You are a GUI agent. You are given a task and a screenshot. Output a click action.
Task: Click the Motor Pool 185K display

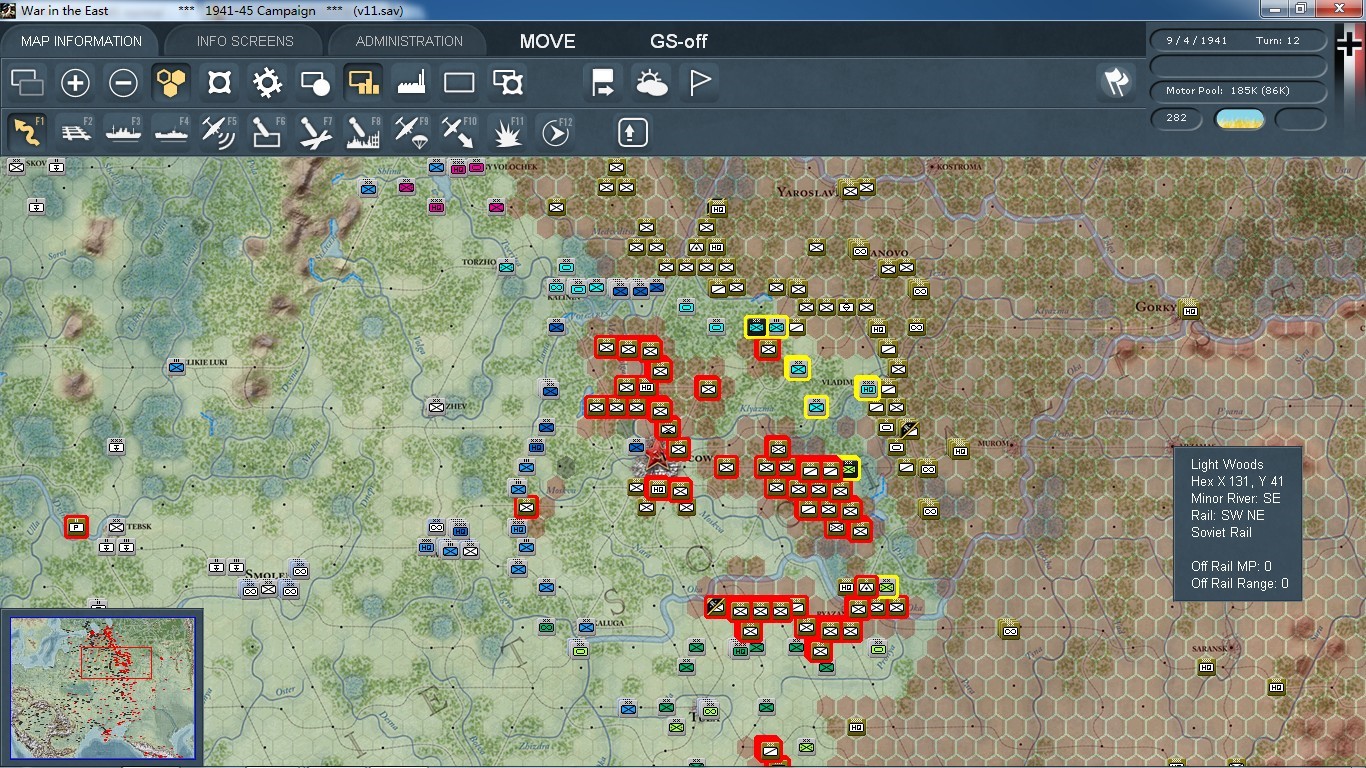pos(1239,91)
